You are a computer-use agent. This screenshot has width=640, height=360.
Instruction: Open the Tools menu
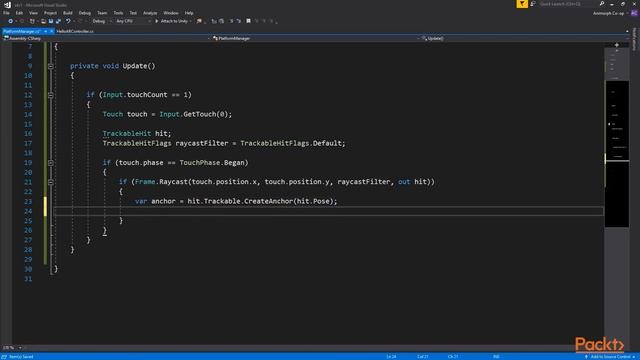[118, 13]
